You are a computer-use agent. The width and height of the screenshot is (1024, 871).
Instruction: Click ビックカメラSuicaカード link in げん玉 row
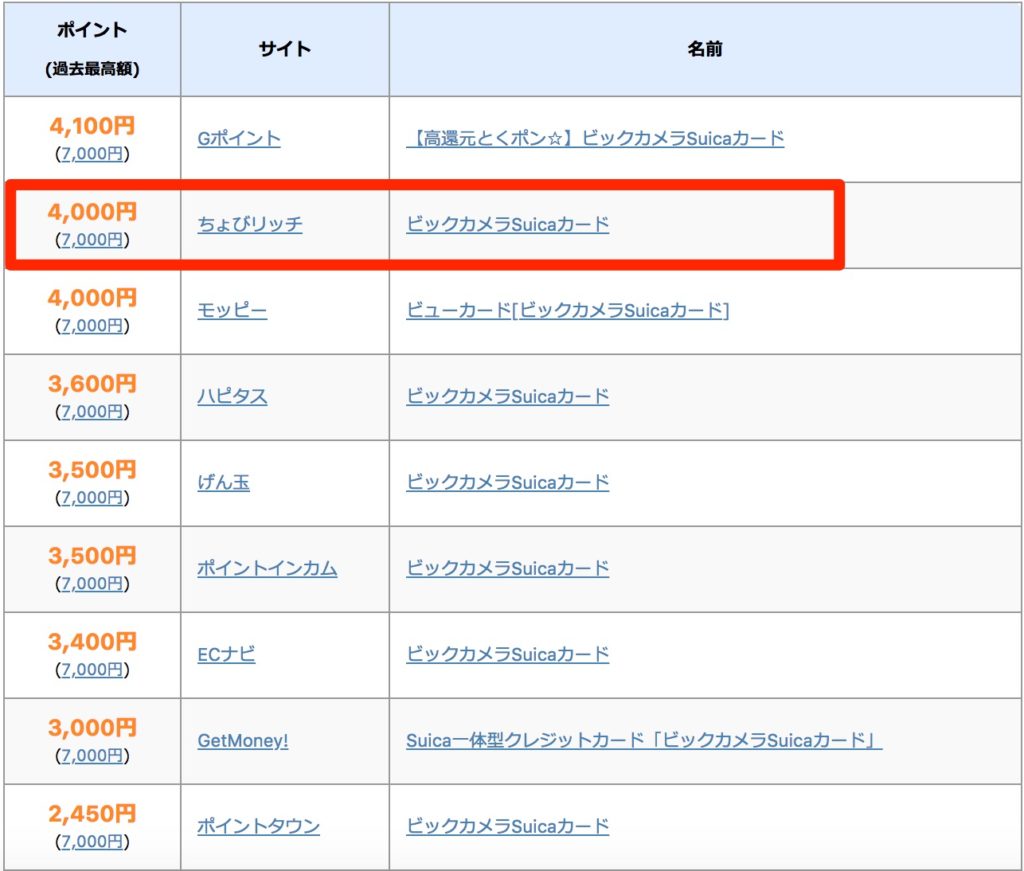[507, 483]
